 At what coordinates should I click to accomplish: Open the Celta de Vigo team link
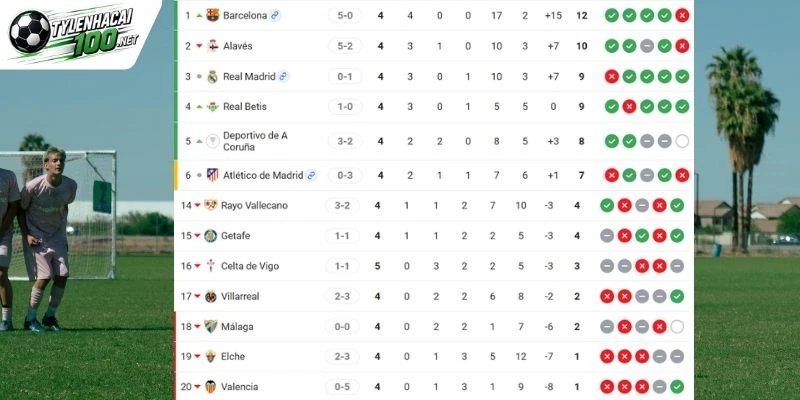point(250,266)
